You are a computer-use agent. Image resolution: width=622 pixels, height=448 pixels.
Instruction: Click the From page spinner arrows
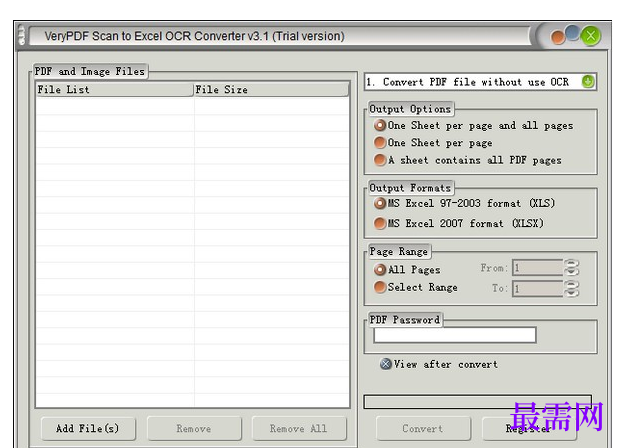[572, 268]
